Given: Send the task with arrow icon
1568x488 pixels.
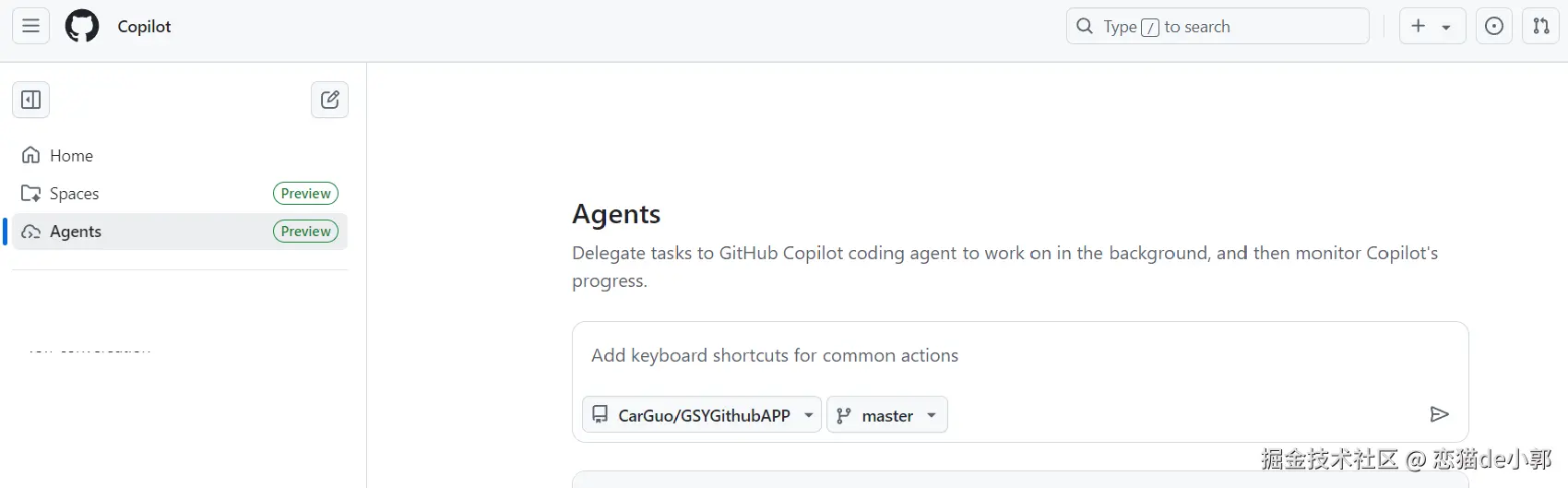Looking at the screenshot, I should tap(1439, 414).
